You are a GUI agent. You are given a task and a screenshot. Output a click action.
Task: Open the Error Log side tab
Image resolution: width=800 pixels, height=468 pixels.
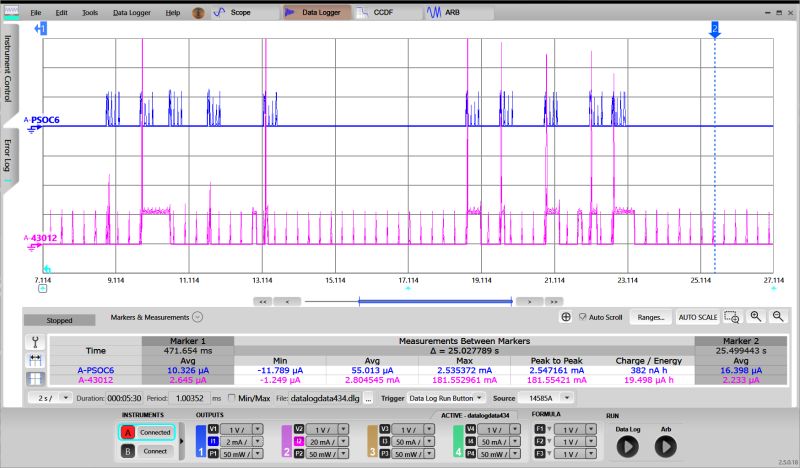pyautogui.click(x=9, y=156)
